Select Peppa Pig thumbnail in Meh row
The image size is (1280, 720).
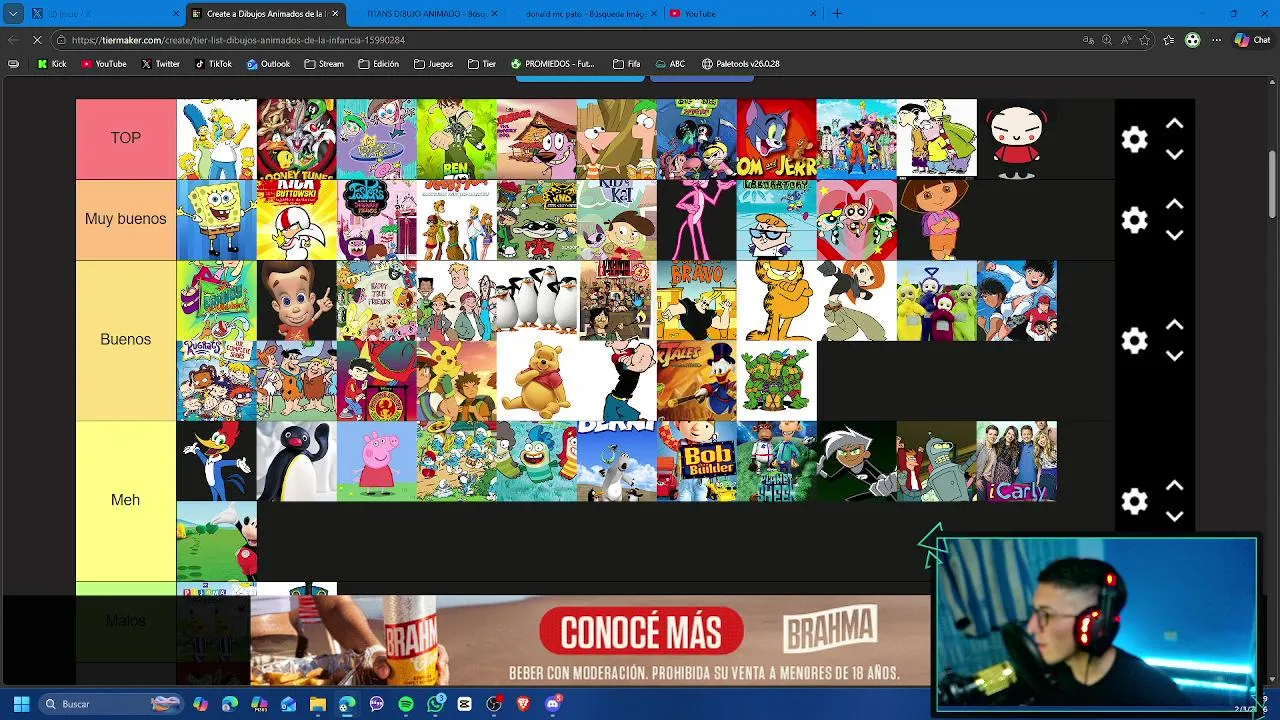[x=377, y=461]
